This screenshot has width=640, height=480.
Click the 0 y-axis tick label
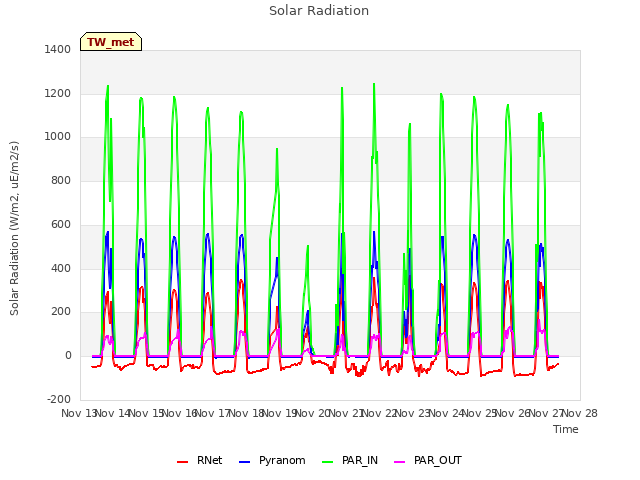point(68,356)
